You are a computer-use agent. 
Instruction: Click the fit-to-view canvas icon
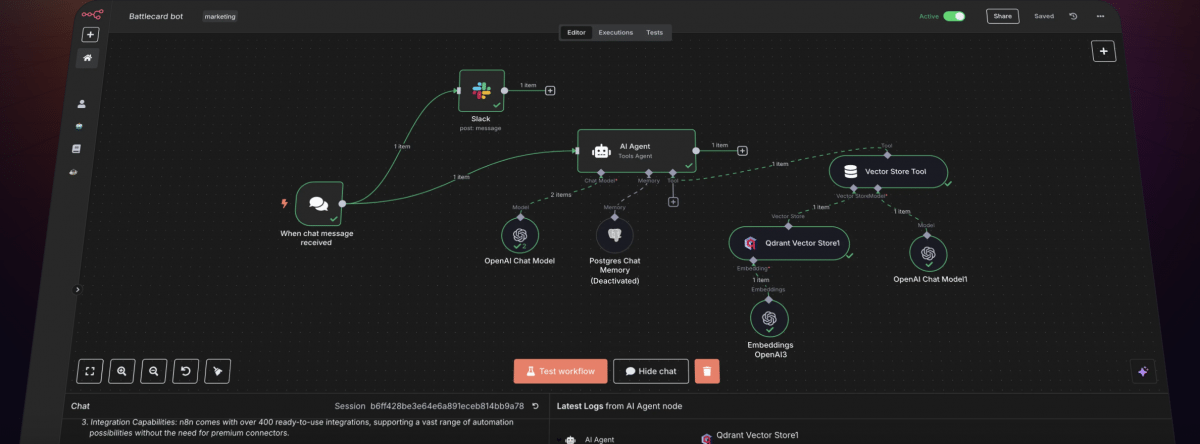[90, 371]
